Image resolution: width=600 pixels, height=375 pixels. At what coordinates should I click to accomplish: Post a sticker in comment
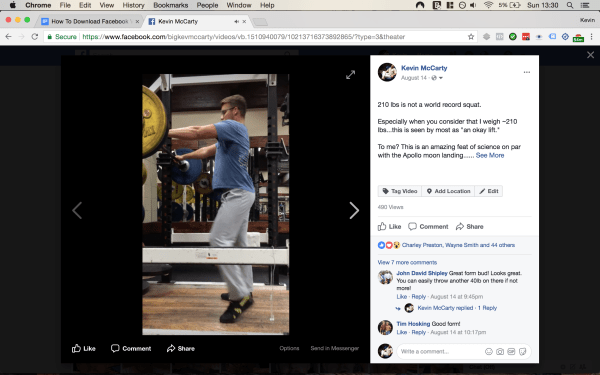click(x=522, y=351)
